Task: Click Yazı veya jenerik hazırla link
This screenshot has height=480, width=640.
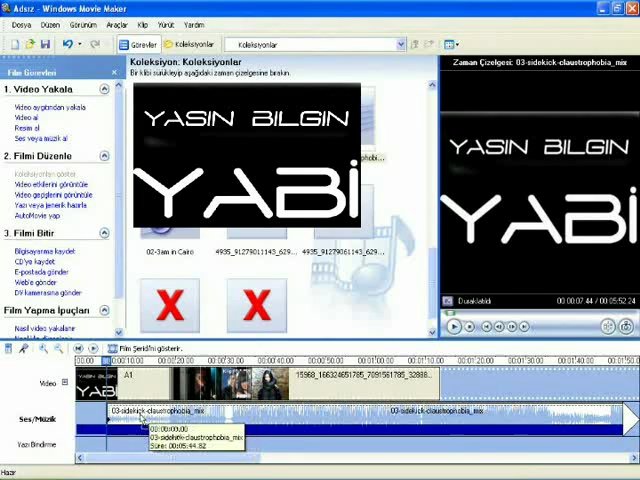Action: (x=51, y=205)
